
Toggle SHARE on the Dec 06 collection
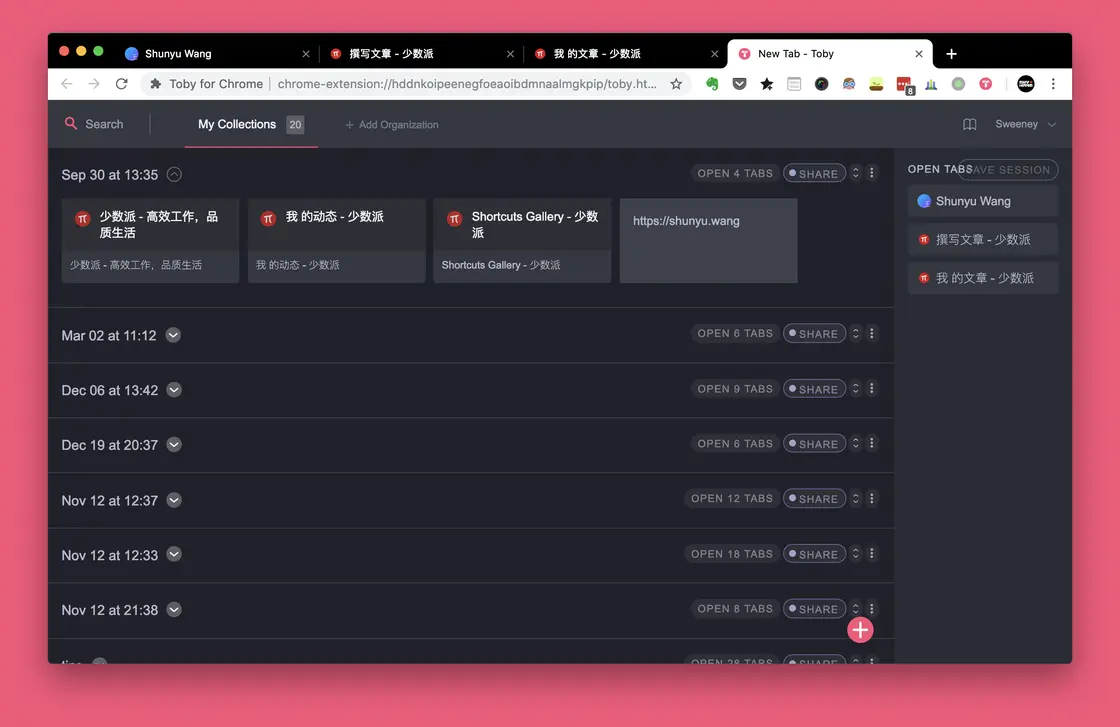pos(814,388)
